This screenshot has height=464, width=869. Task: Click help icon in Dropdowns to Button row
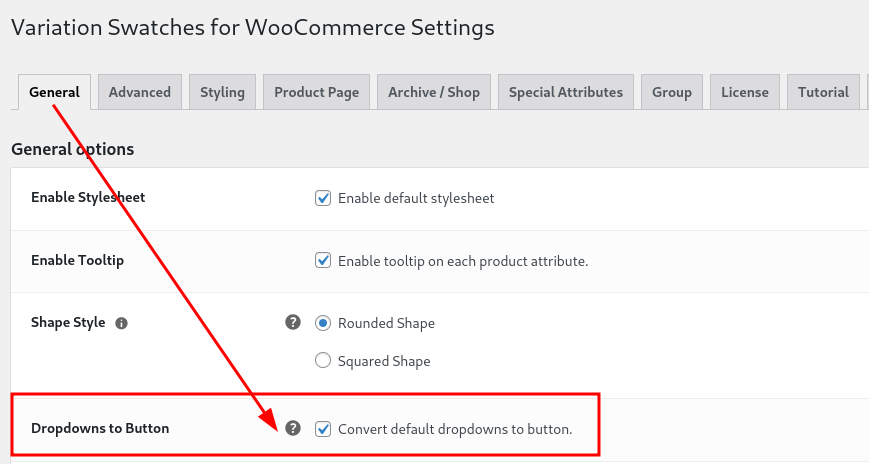coord(293,427)
